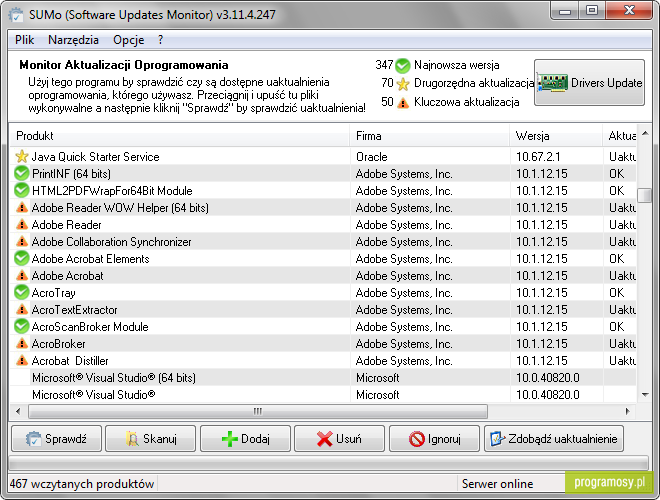Click the "467 wczytanych produktów" status text
Viewport: 660px width, 500px height.
pos(82,484)
